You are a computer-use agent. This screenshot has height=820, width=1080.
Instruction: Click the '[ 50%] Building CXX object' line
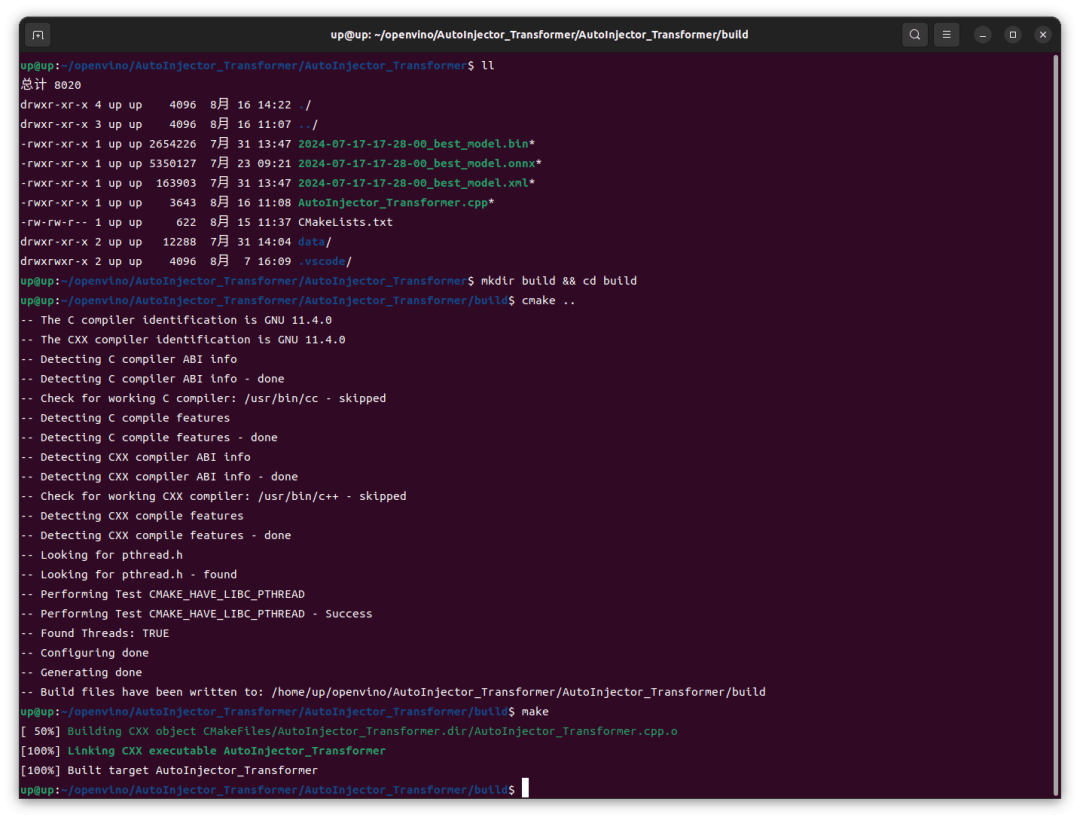tap(349, 731)
